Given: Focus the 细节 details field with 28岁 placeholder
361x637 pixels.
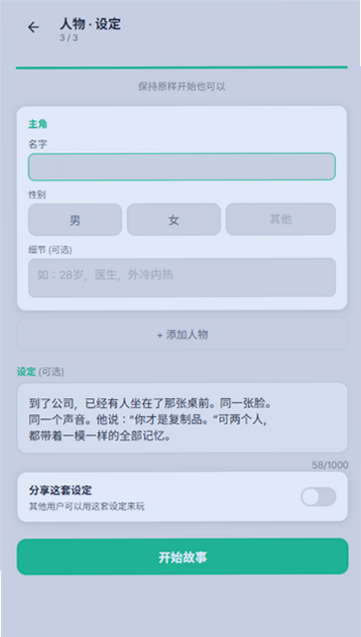Looking at the screenshot, I should pyautogui.click(x=182, y=277).
